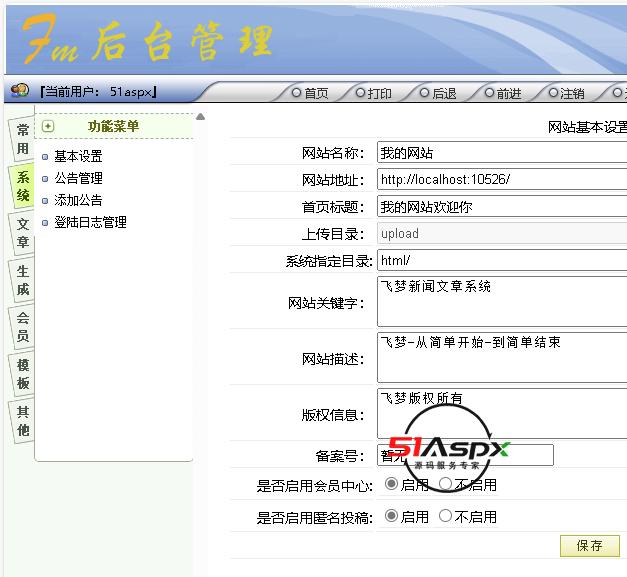
Task: Click the 网站基本设置 page title
Action: pos(587,127)
